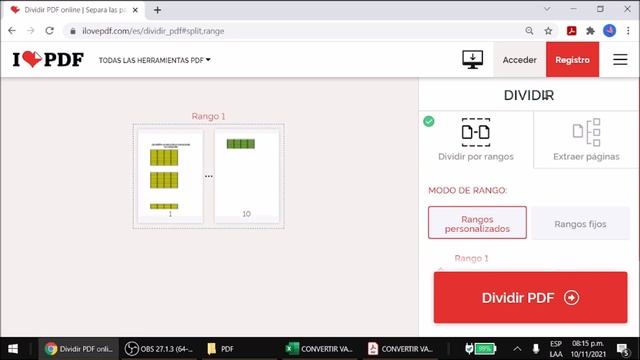Select Extraer páginas mode
The image size is (640, 360).
click(586, 140)
